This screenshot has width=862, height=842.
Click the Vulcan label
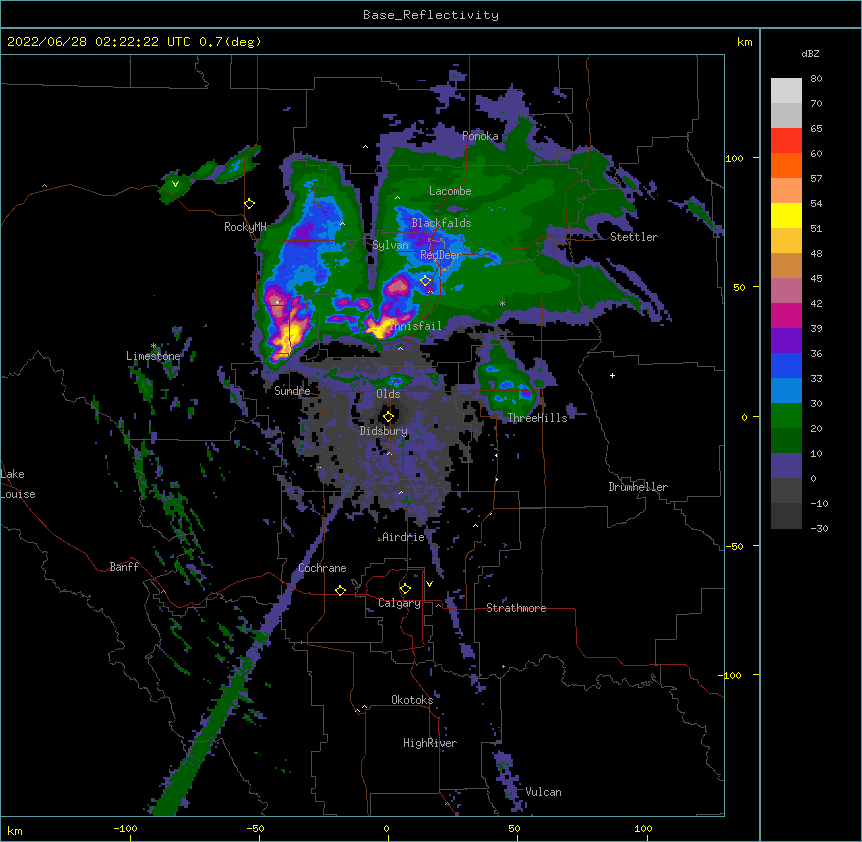coord(544,792)
